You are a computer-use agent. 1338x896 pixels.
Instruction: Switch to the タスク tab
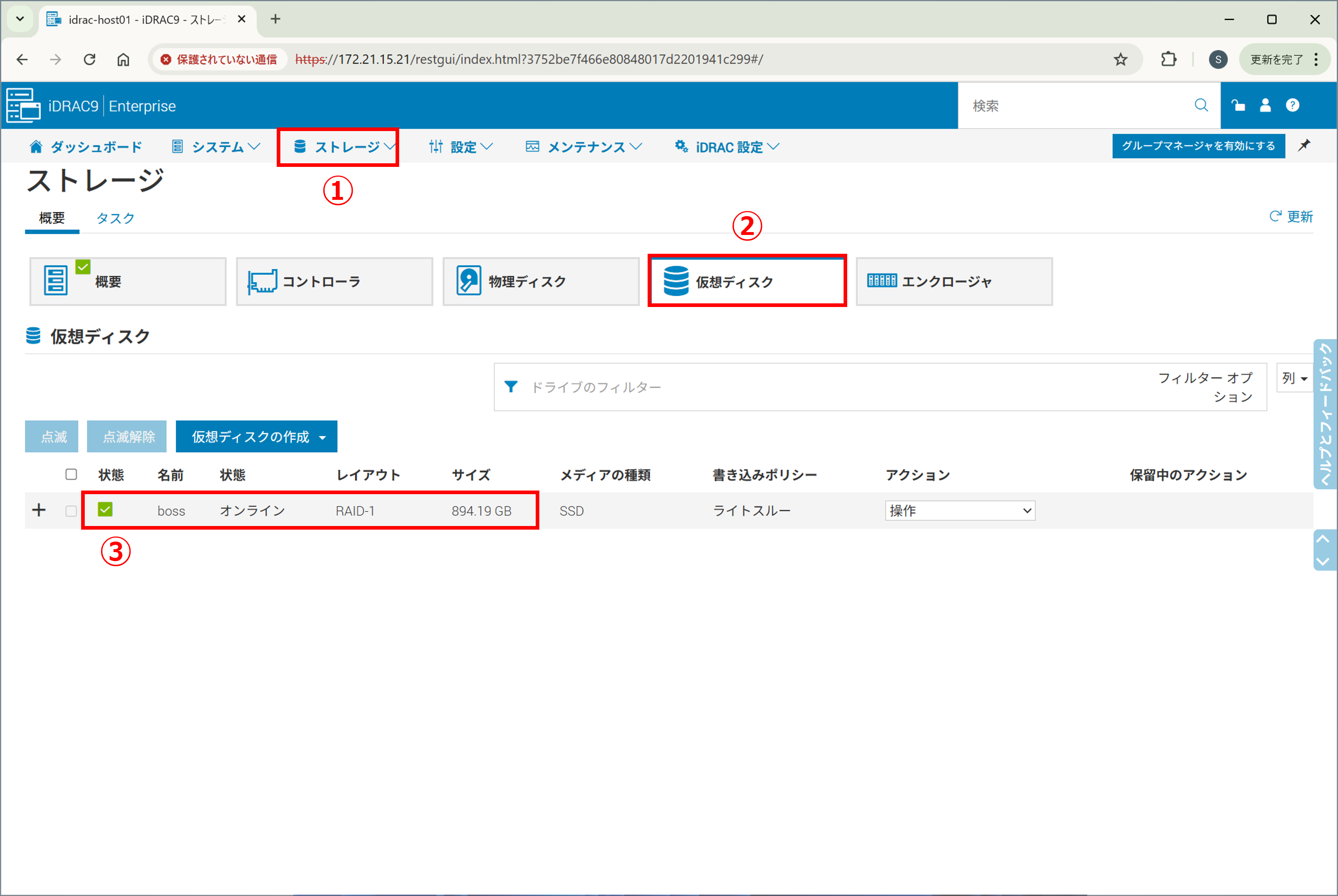coord(116,218)
